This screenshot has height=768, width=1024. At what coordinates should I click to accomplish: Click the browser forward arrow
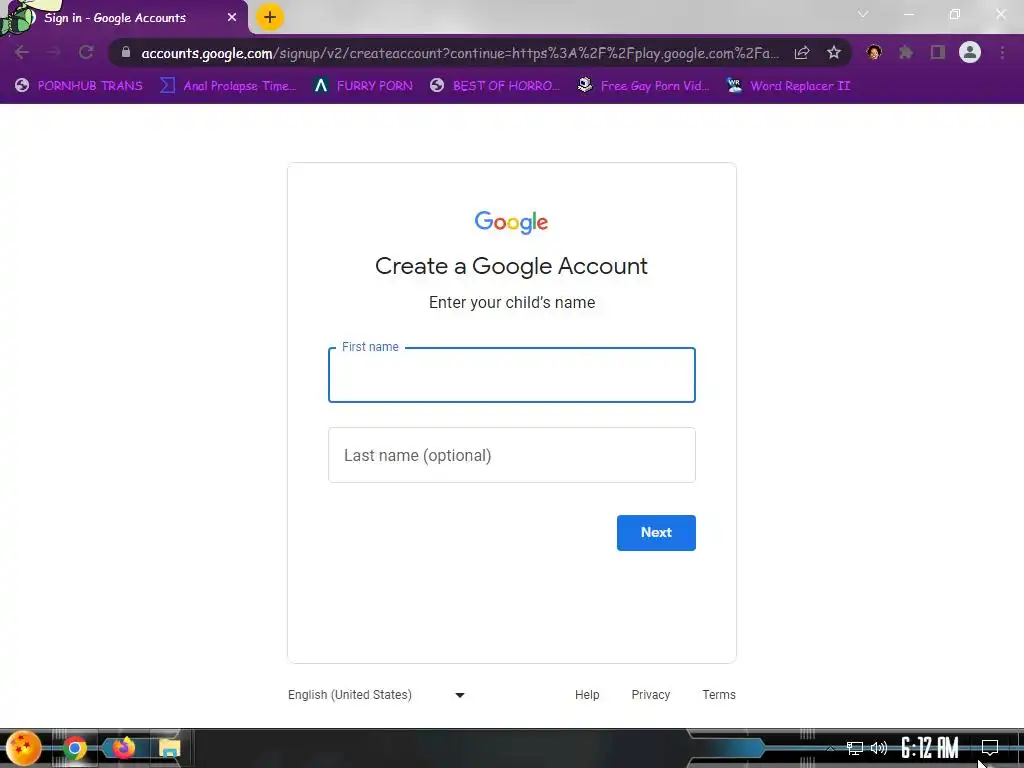pyautogui.click(x=54, y=52)
